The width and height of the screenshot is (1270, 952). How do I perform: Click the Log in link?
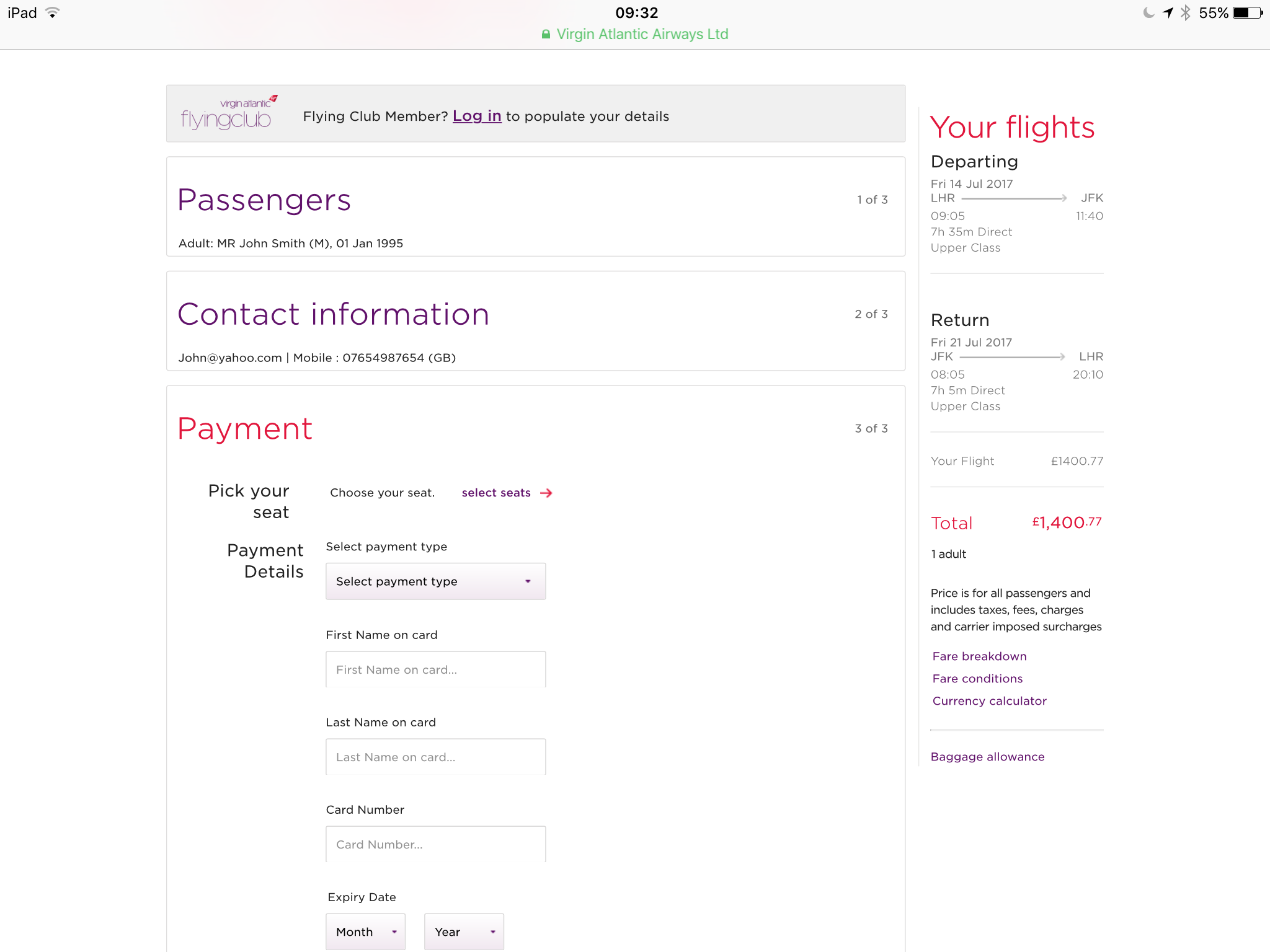pos(477,116)
